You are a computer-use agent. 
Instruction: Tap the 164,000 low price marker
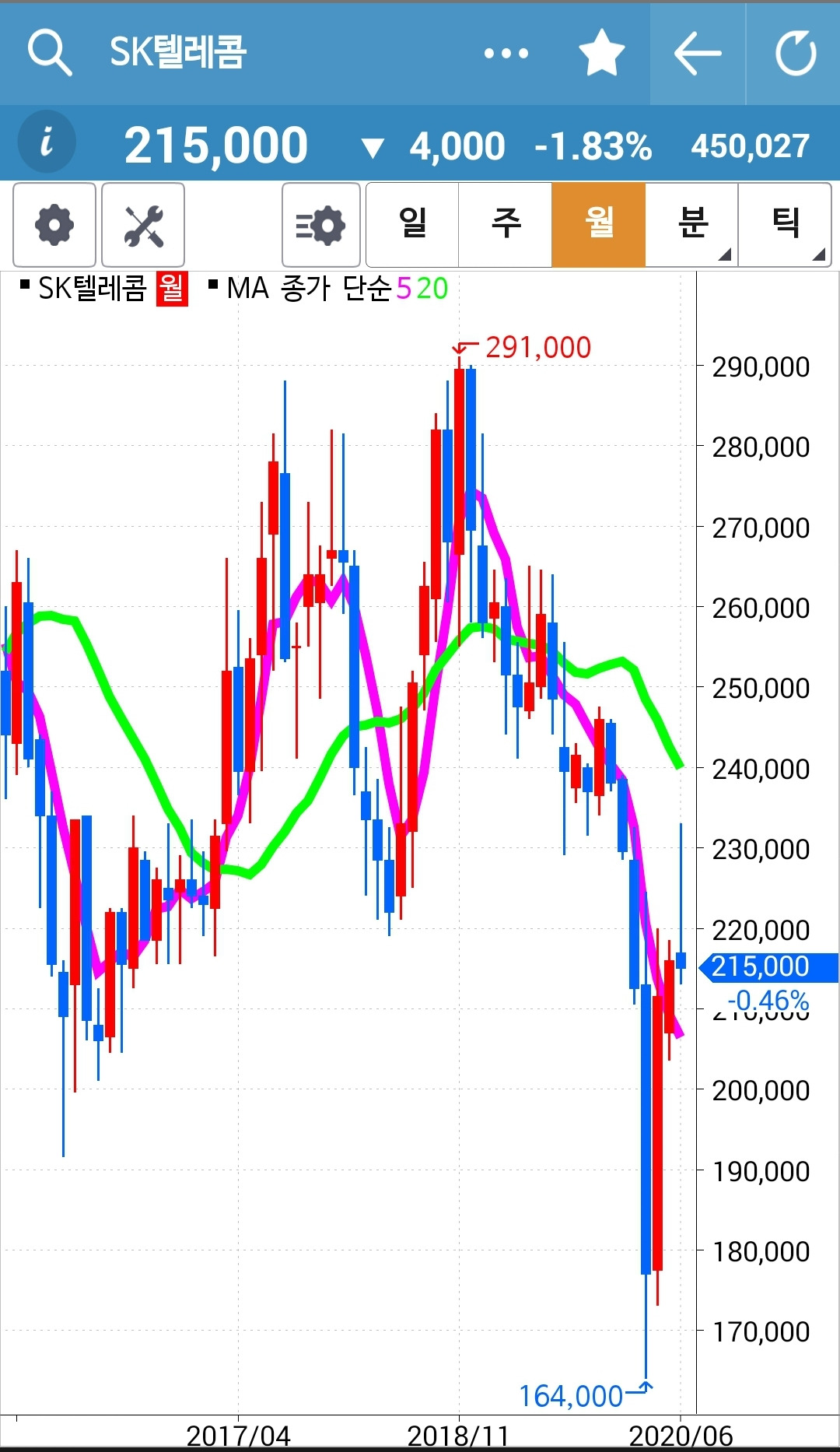coord(571,1396)
